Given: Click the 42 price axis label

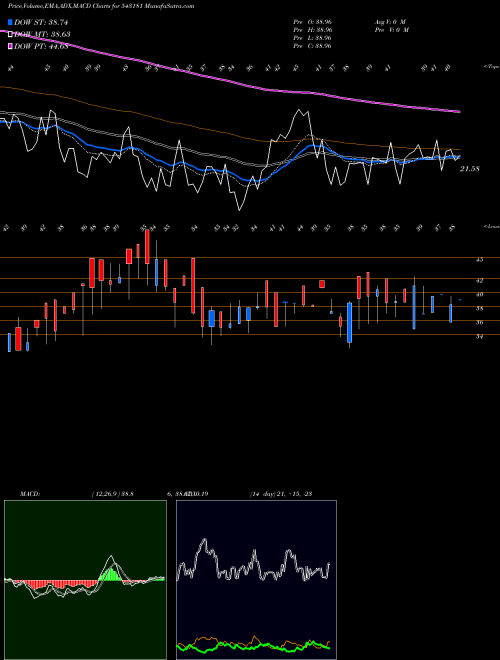Looking at the screenshot, I should tap(479, 280).
